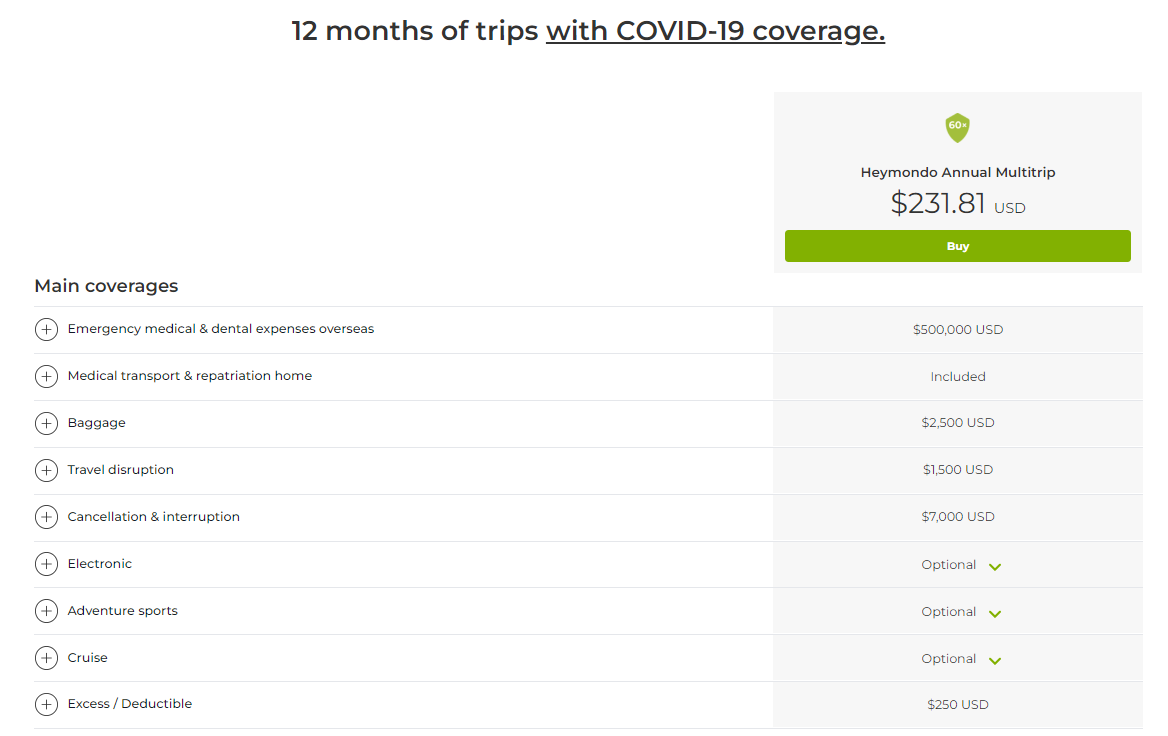
Task: Click the plus icon next to Electronic
Action: [x=47, y=564]
